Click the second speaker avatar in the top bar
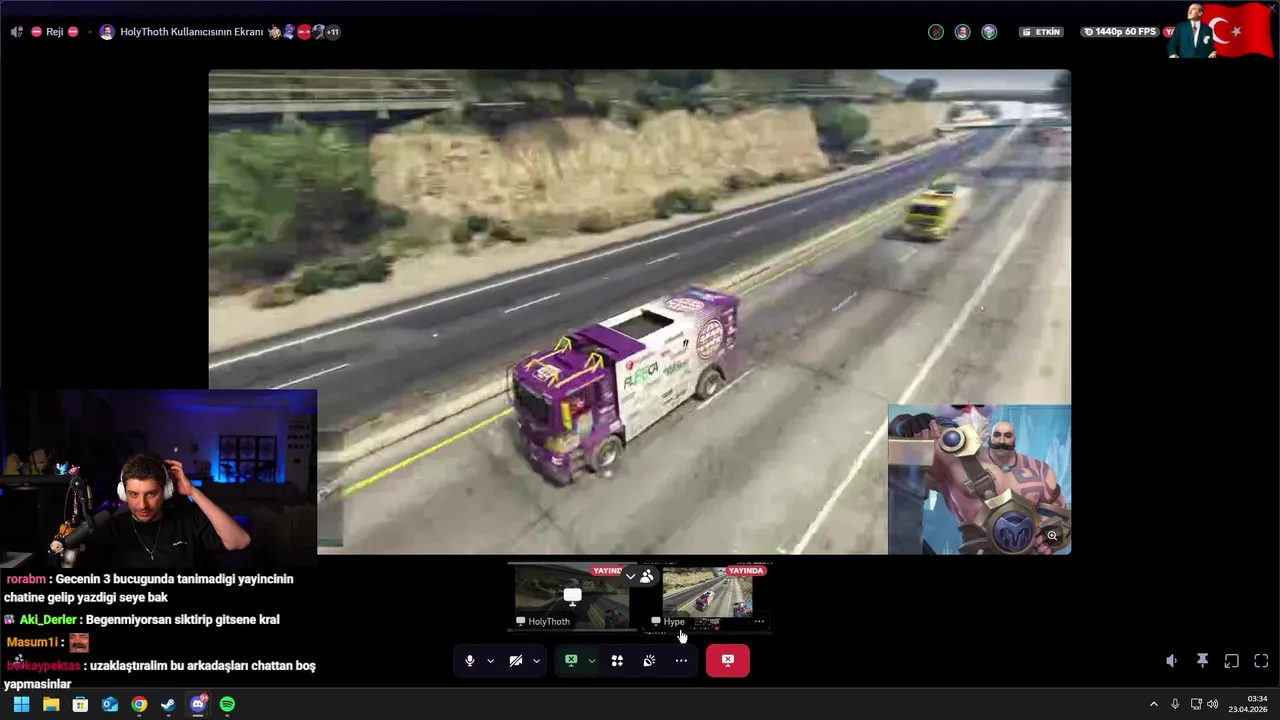Viewport: 1280px width, 720px height. 962,32
